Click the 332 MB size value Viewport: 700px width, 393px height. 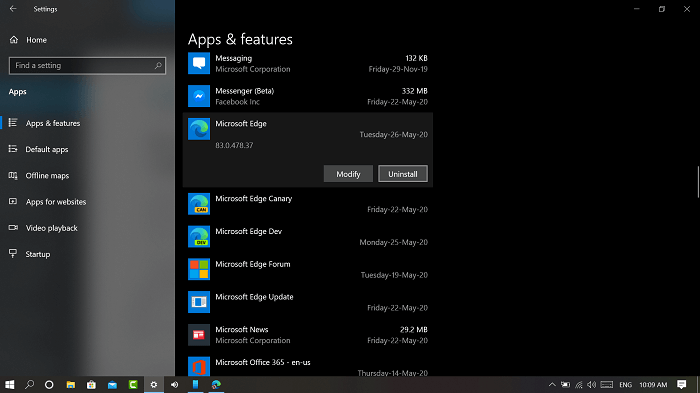coord(414,91)
